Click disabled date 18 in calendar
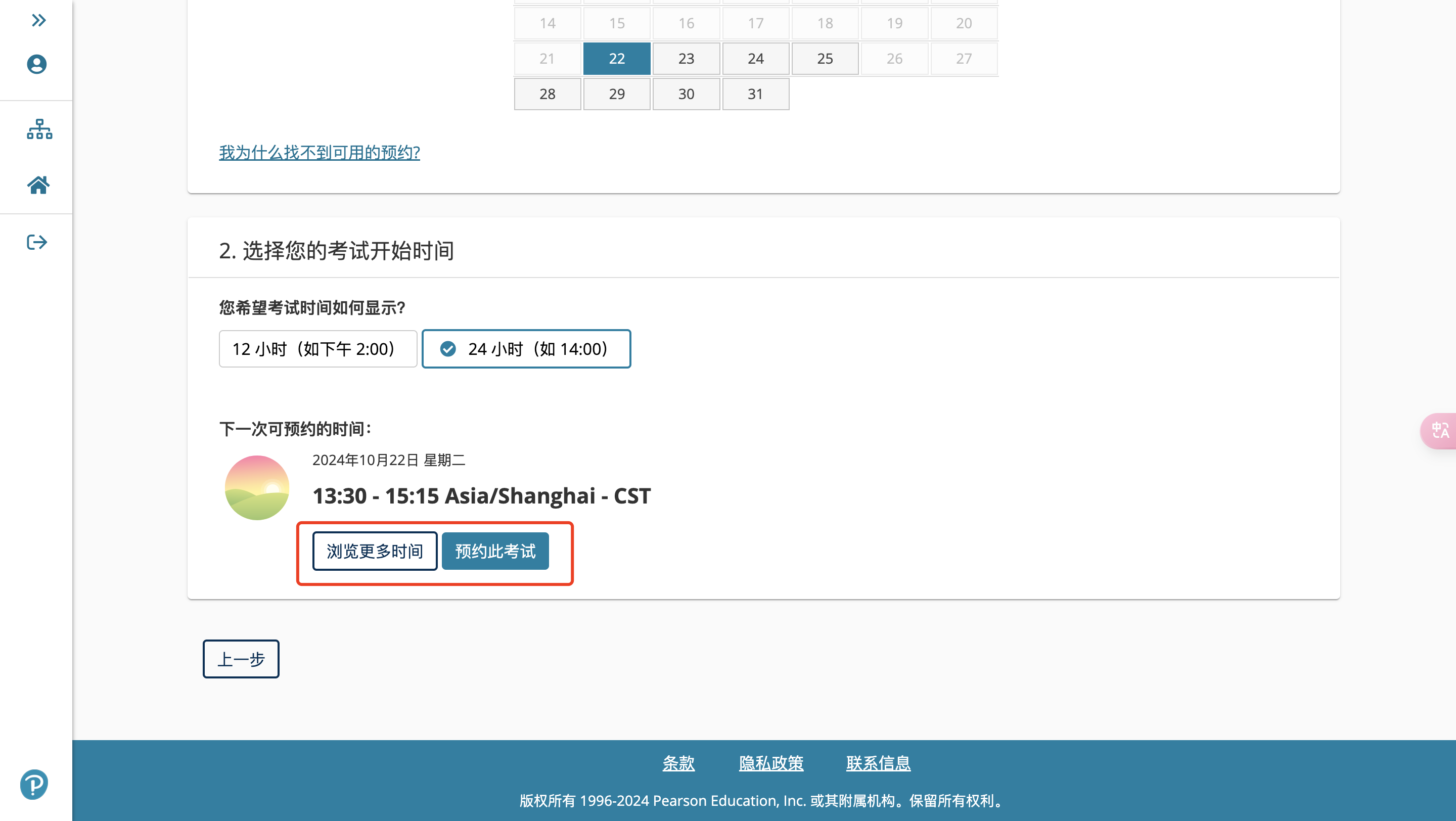Screen dimensions: 1456x821 825,23
